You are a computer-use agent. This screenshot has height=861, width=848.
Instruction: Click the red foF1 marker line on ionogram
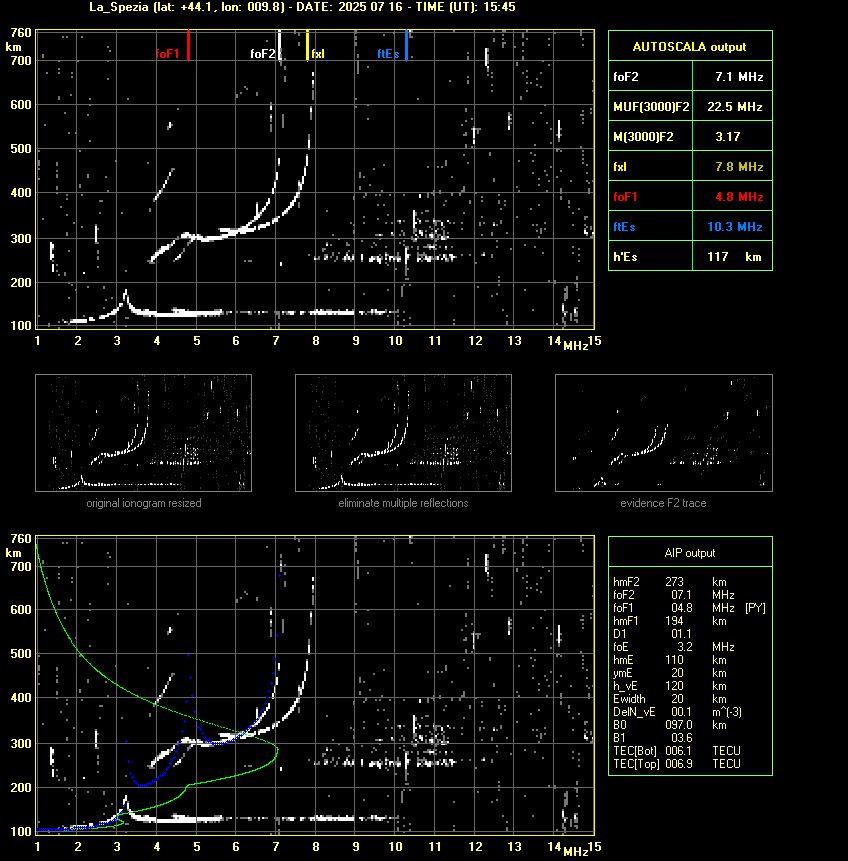click(x=188, y=45)
